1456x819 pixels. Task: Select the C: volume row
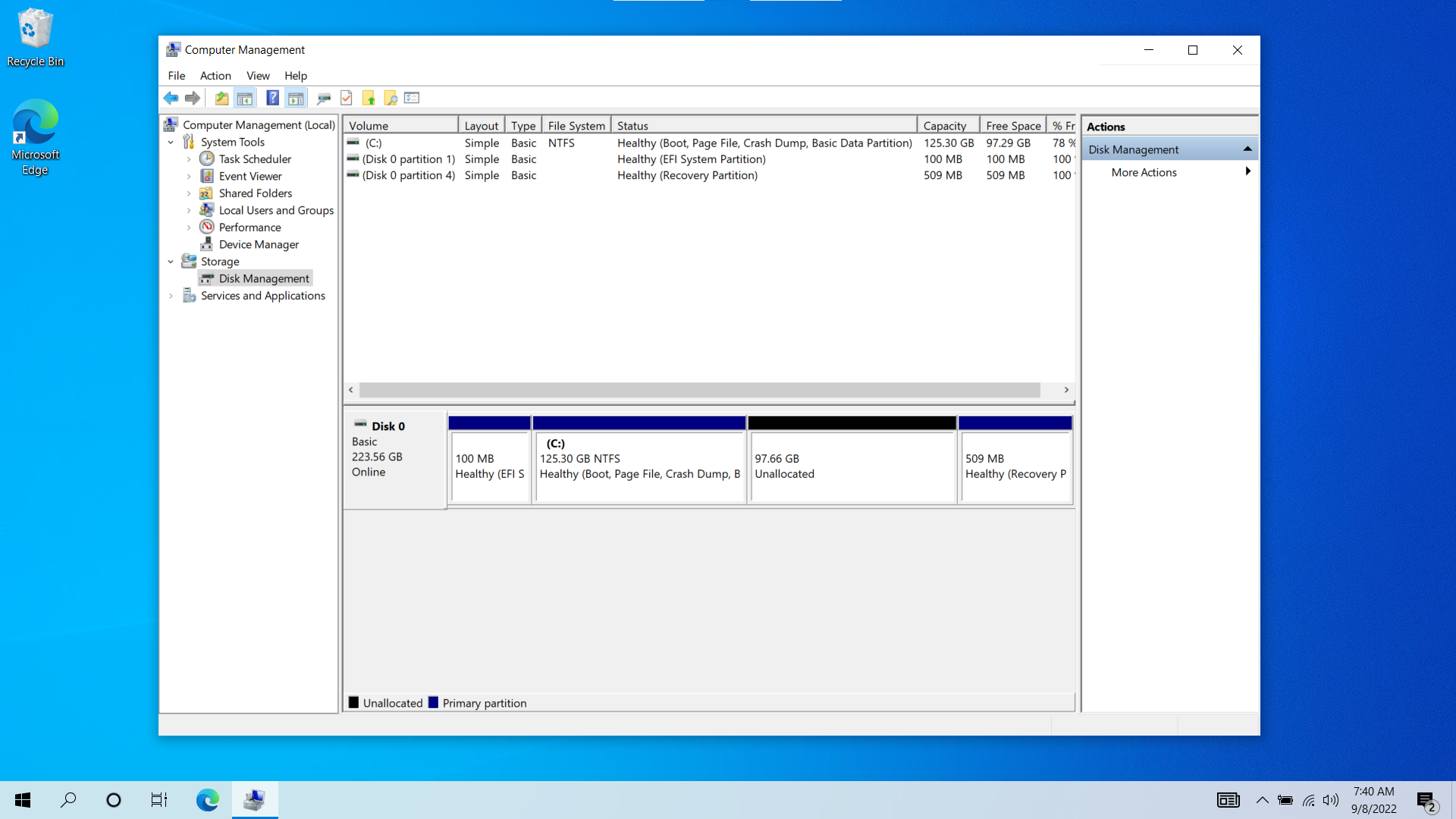(710, 142)
